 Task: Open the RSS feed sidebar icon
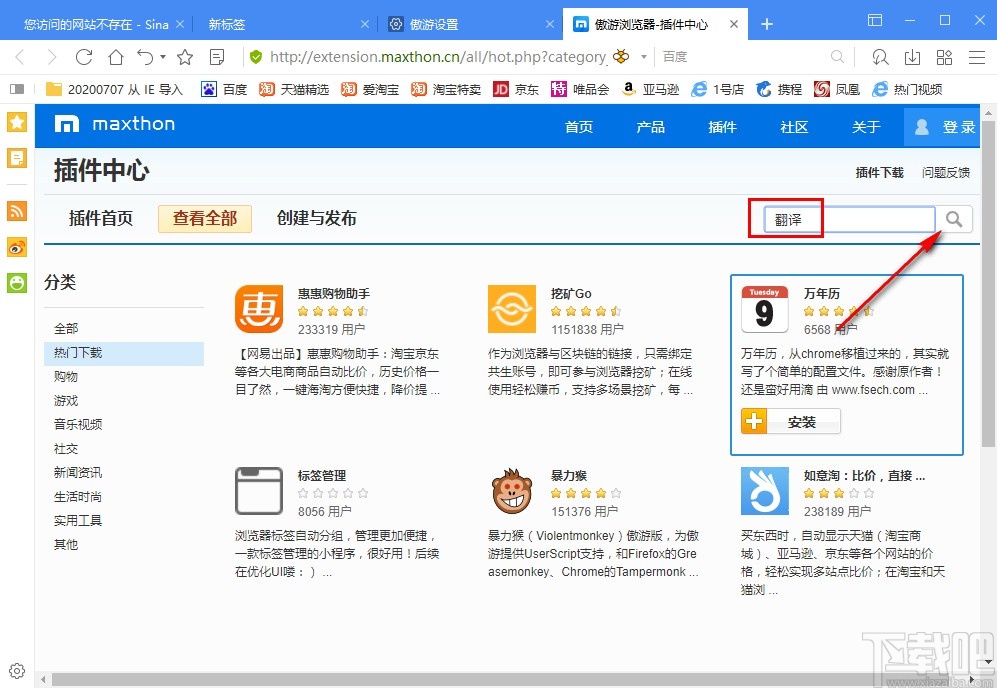point(17,210)
